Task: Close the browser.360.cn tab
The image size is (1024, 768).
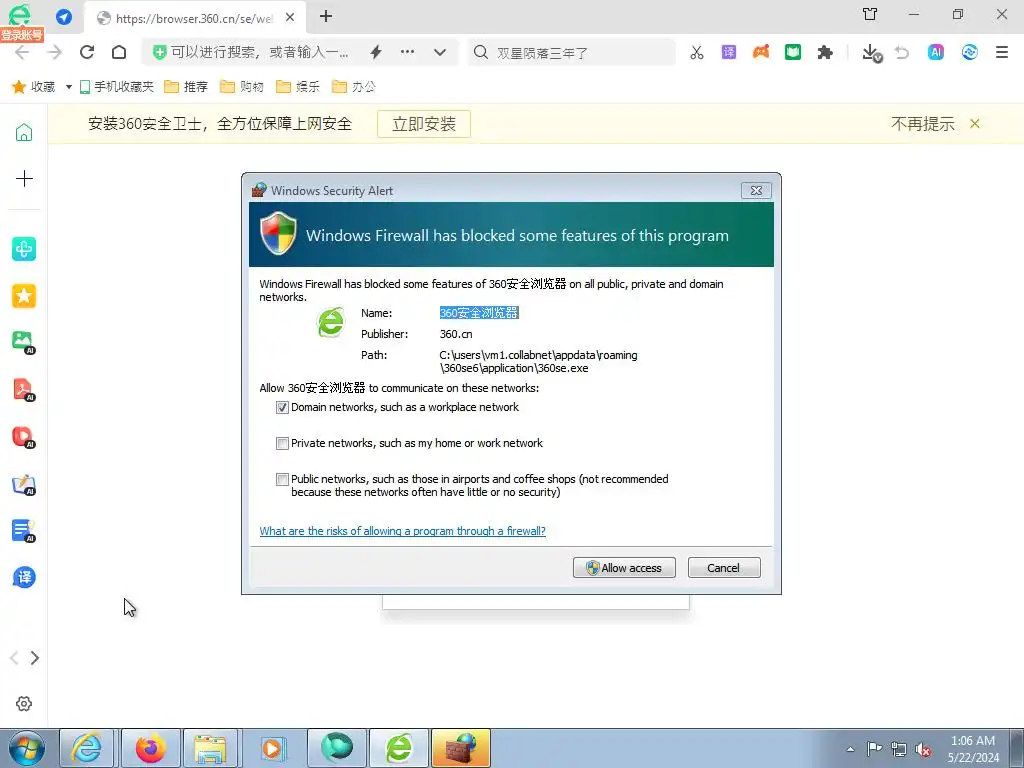Action: click(x=290, y=18)
